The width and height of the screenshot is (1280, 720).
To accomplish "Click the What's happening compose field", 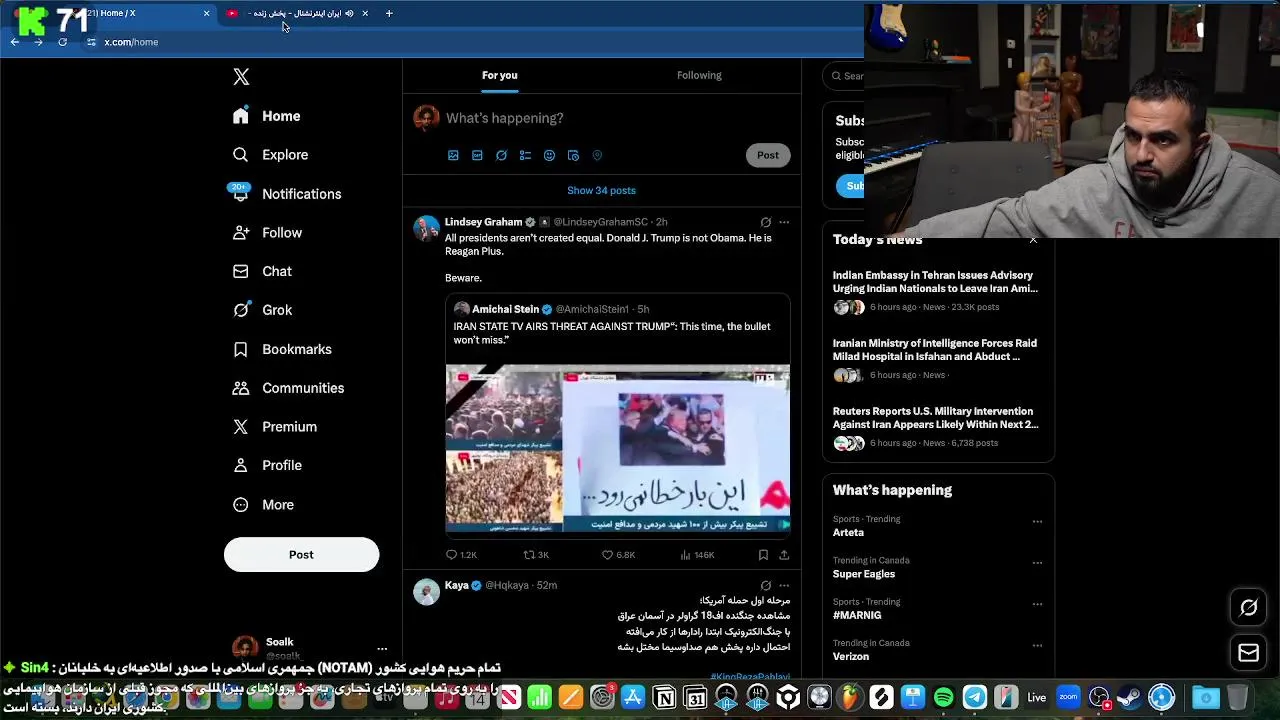I will (504, 118).
